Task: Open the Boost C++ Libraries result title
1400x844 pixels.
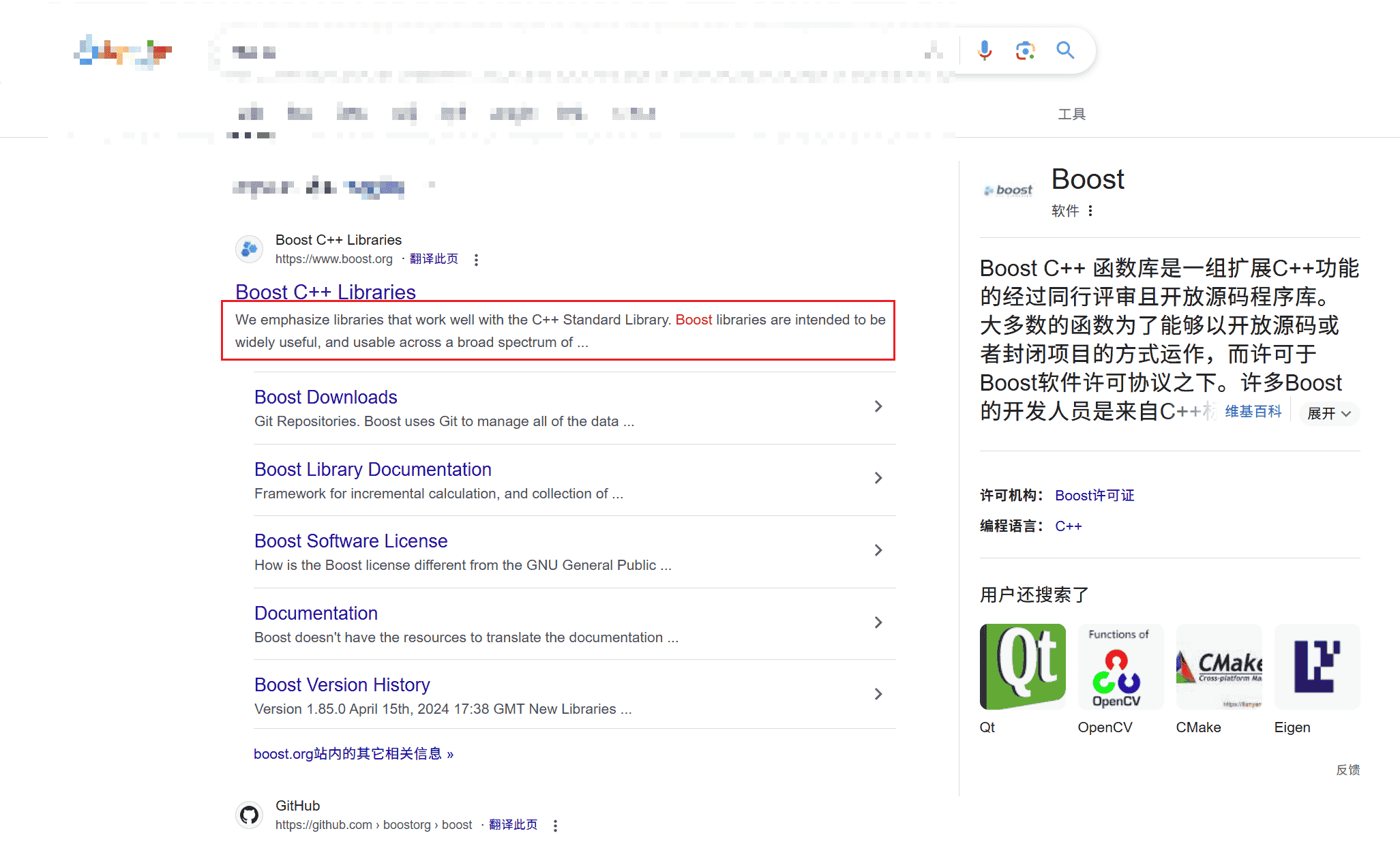Action: [325, 292]
